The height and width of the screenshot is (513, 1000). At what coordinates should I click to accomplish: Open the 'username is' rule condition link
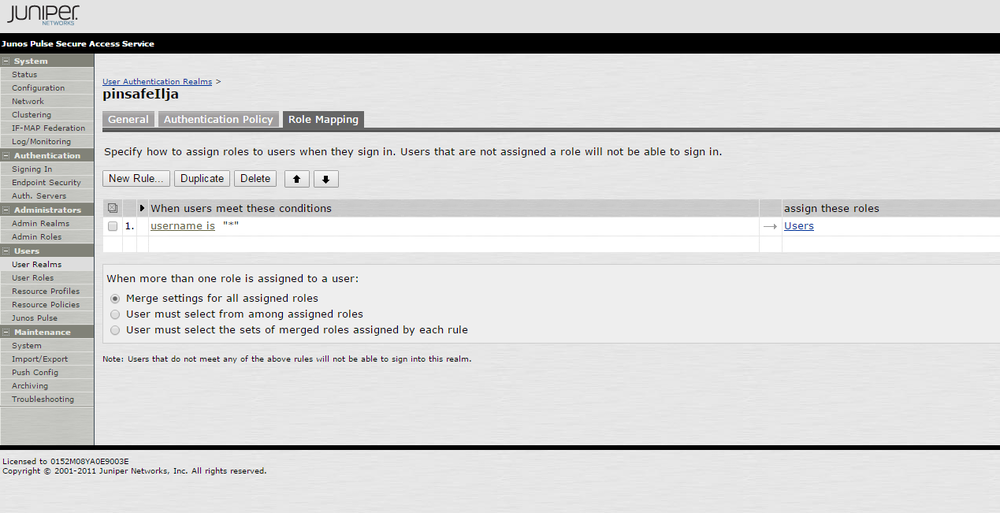tap(182, 226)
